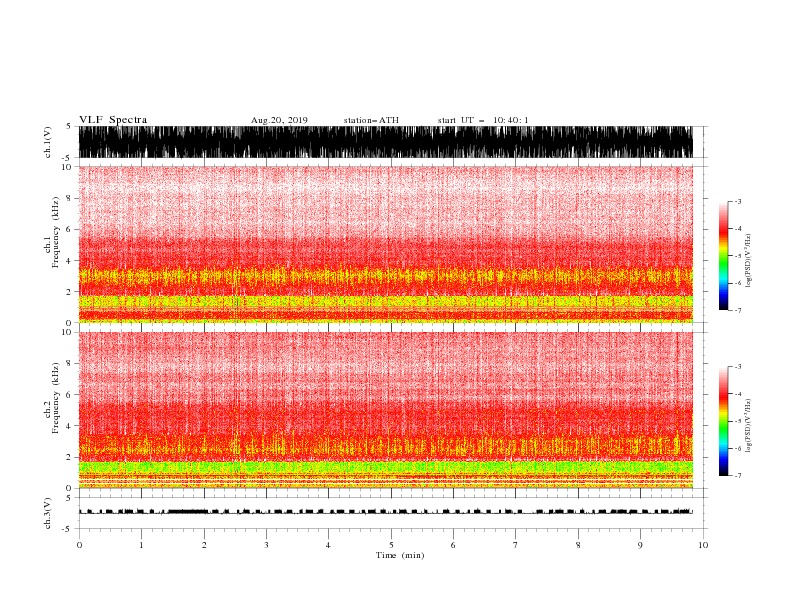792x612 pixels.
Task: Click the "ch.1(V)" axis label
Action: tap(48, 142)
